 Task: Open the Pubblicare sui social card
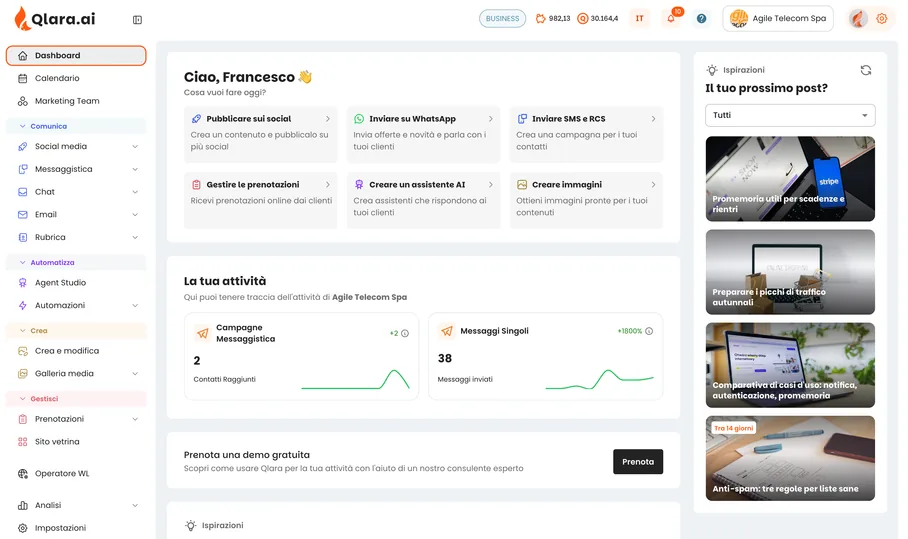pos(261,134)
